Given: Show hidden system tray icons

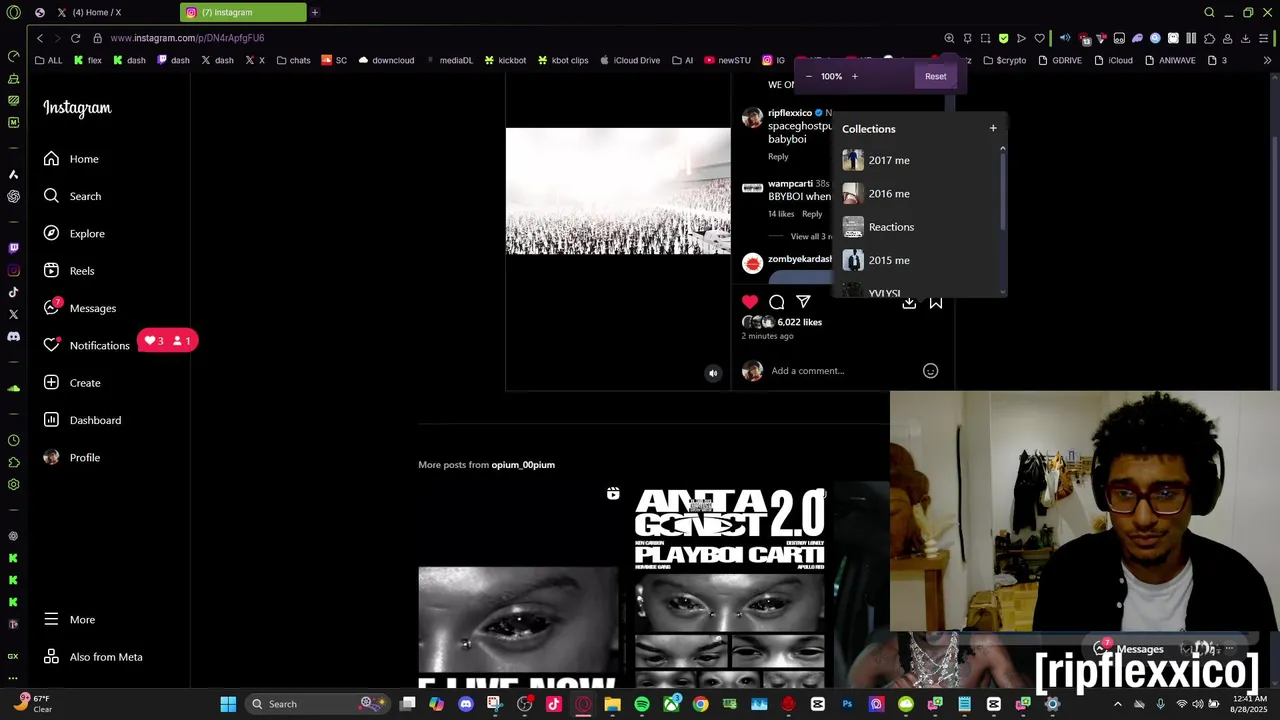Looking at the screenshot, I should [1118, 704].
